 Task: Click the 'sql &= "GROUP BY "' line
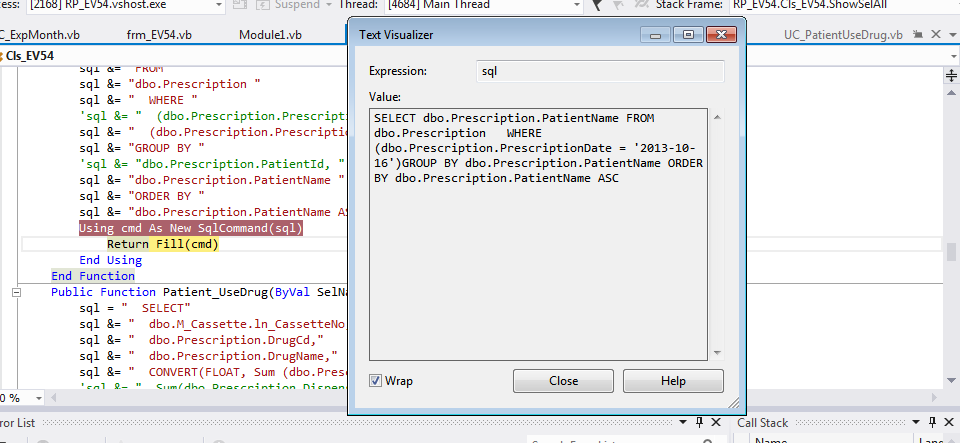click(141, 148)
